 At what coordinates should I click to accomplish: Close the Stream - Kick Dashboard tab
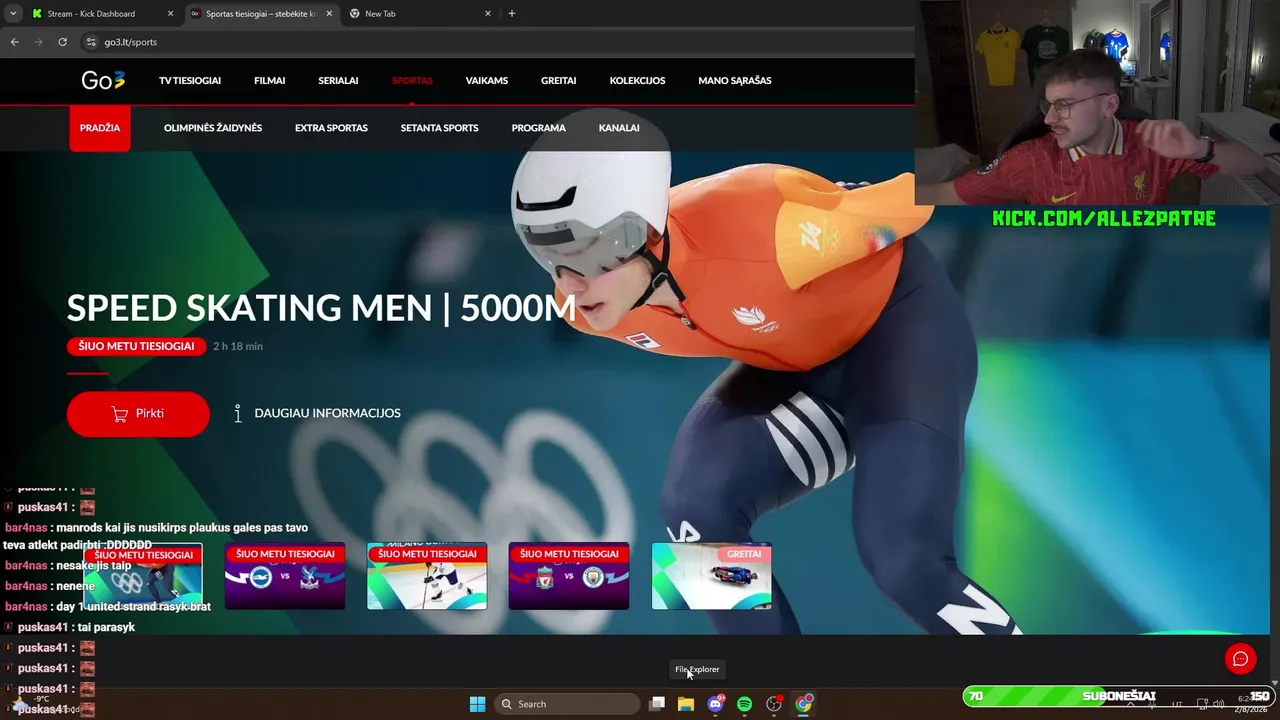pos(170,14)
